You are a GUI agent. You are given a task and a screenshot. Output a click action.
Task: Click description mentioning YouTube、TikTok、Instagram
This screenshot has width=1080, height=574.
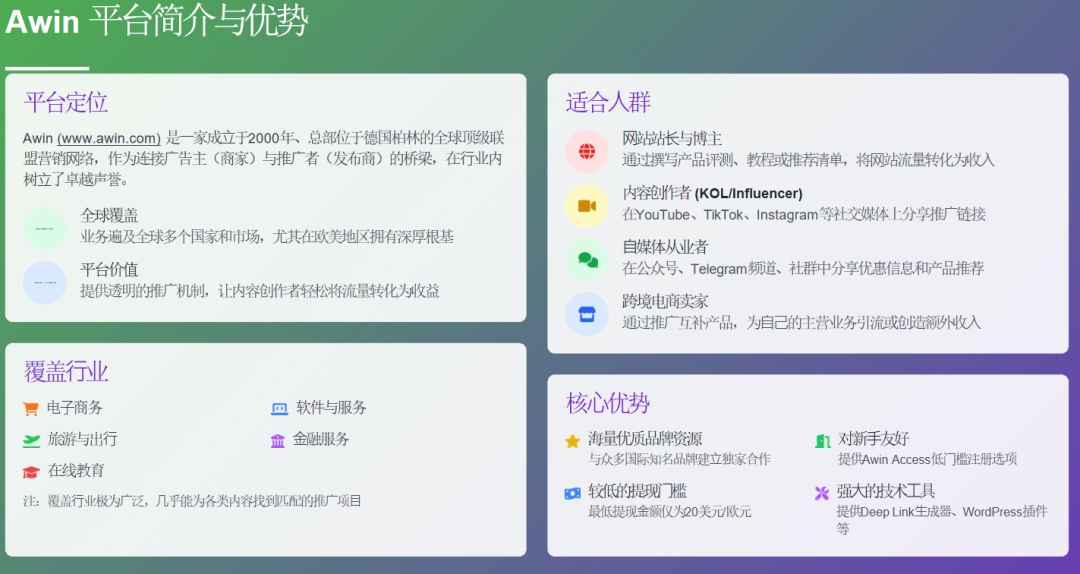(x=804, y=214)
